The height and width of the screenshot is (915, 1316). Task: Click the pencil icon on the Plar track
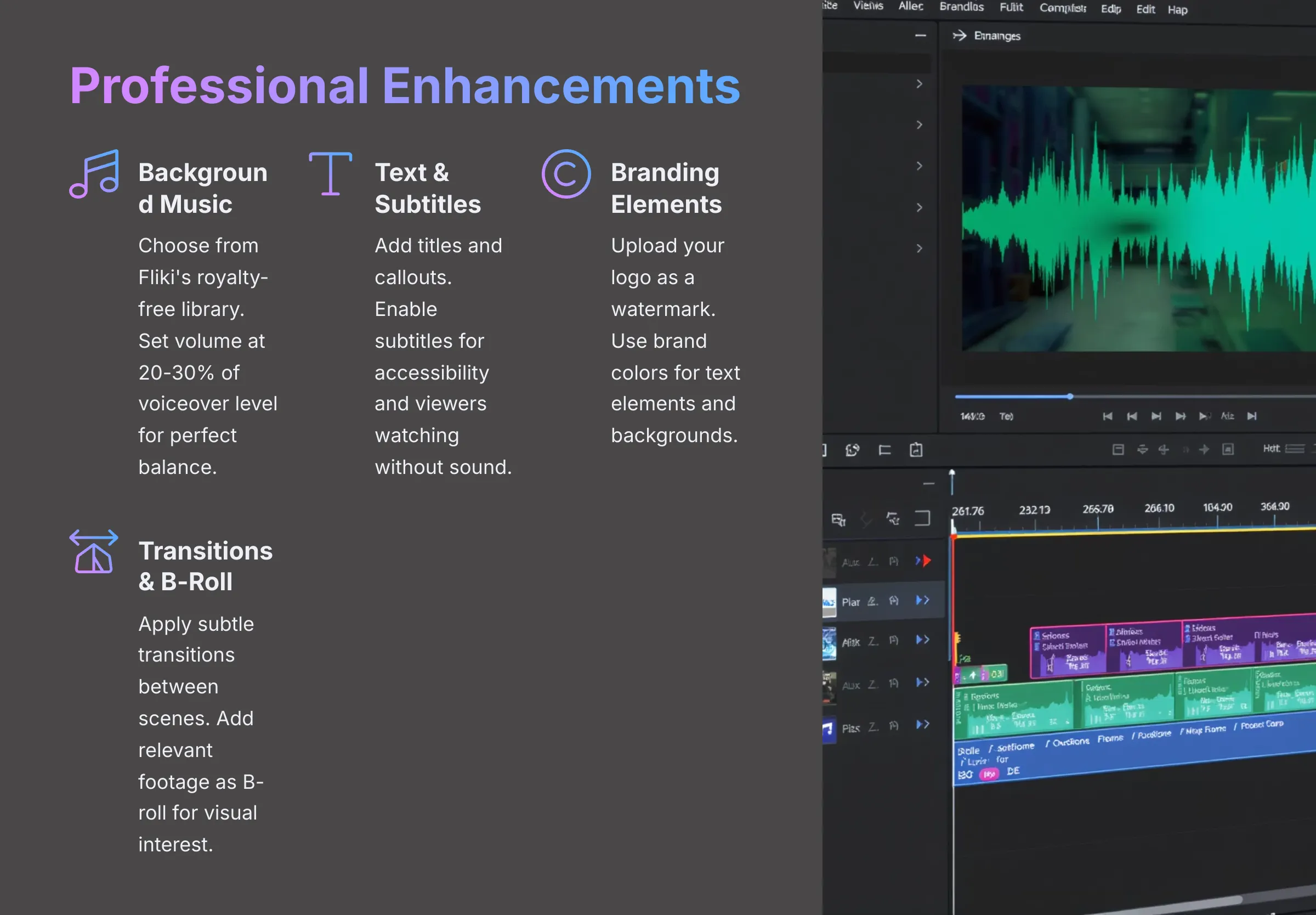872,601
